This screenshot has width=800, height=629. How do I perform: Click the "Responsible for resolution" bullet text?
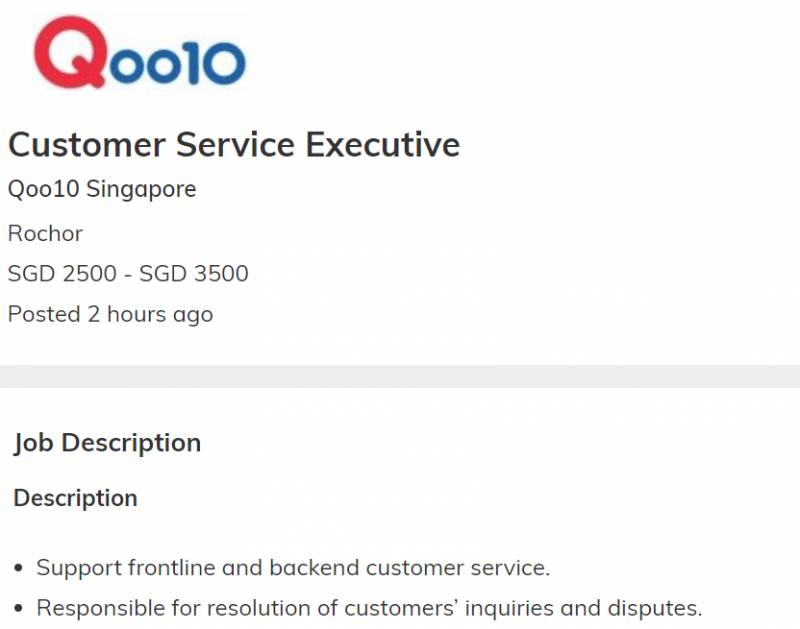370,608
